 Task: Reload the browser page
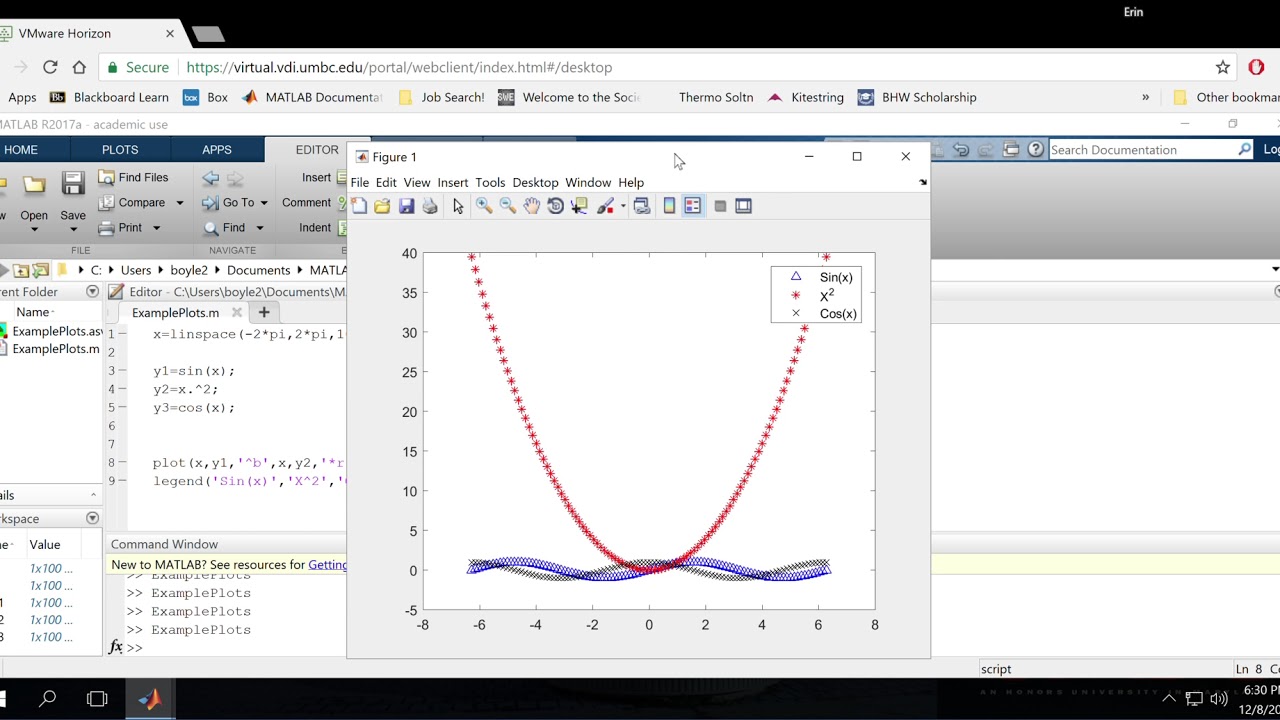pos(50,67)
